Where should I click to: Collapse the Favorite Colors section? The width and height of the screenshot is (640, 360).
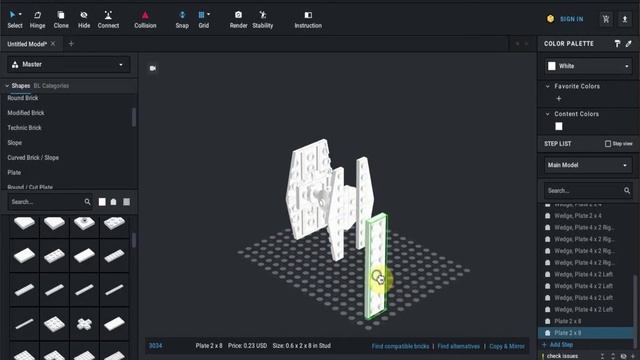(x=548, y=86)
